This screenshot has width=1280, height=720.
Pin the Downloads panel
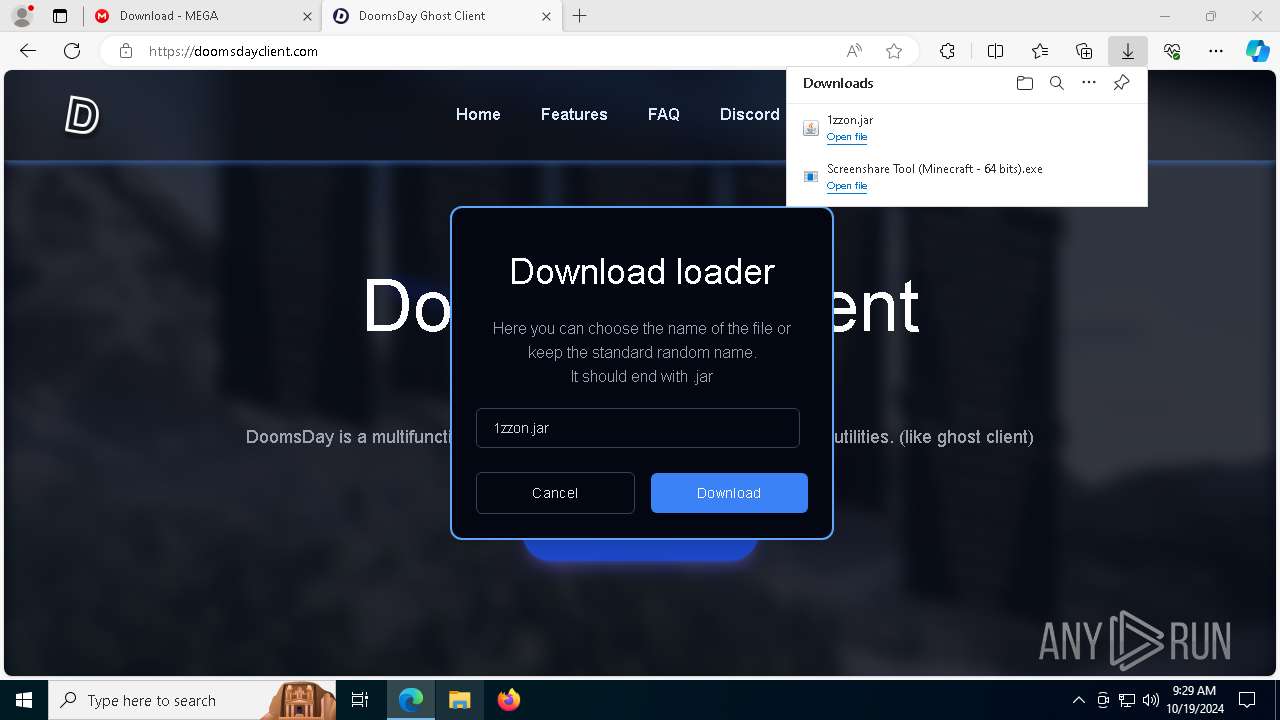1121,83
